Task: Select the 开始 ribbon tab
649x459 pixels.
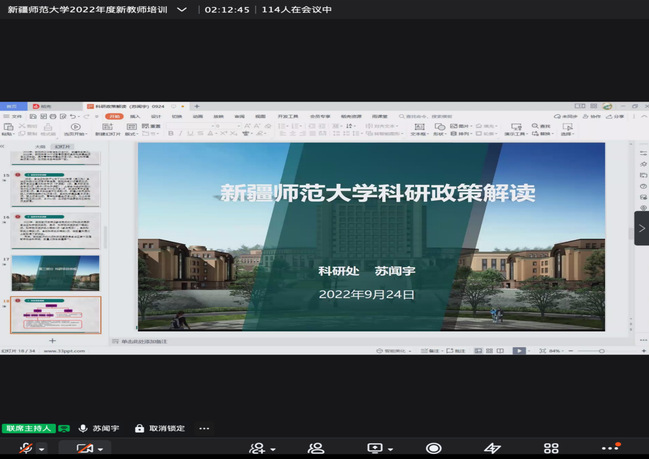Action: coord(113,116)
